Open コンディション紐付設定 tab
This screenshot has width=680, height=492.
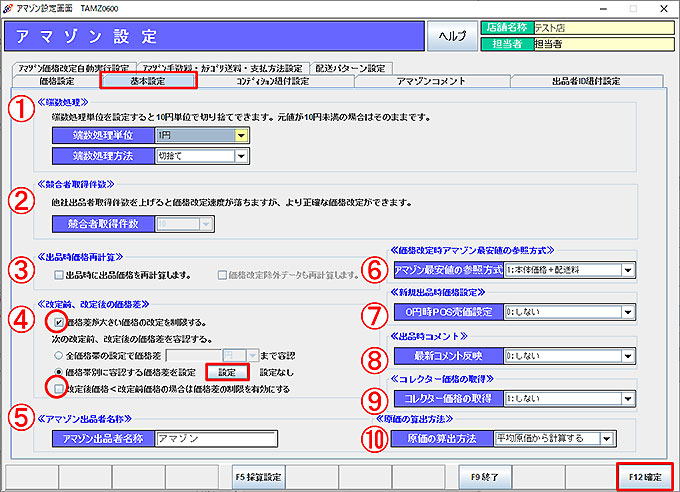coord(273,81)
